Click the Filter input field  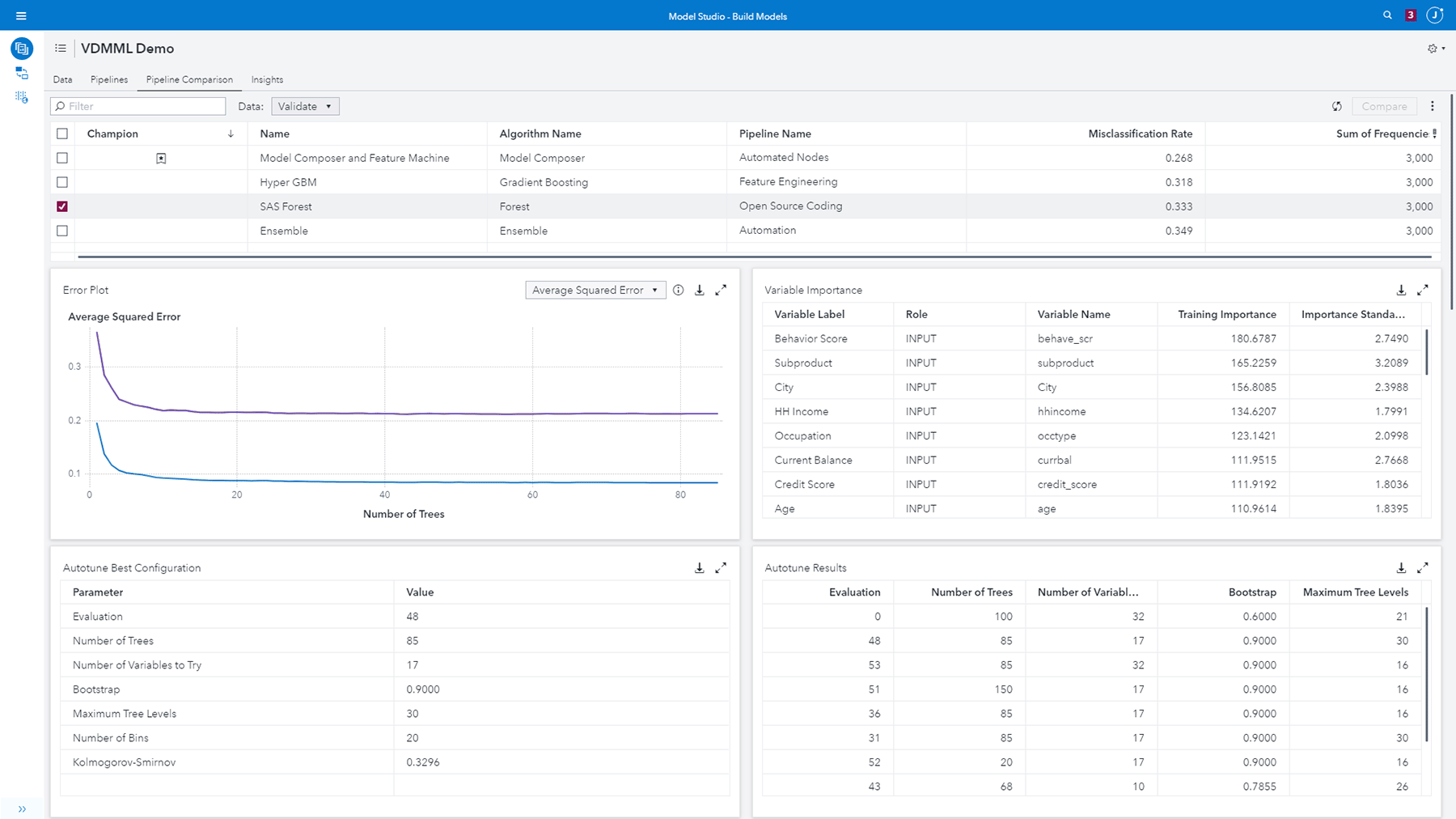point(138,106)
